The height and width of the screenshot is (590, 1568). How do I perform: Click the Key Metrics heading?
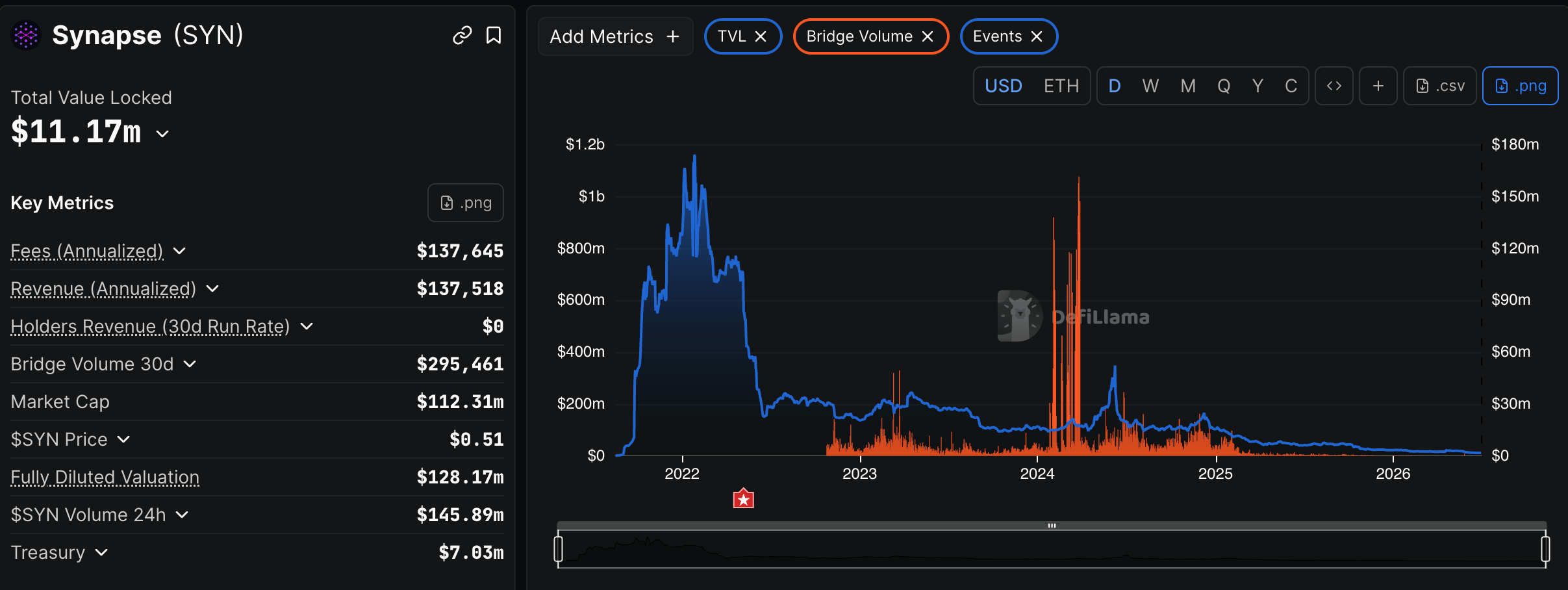click(x=62, y=203)
